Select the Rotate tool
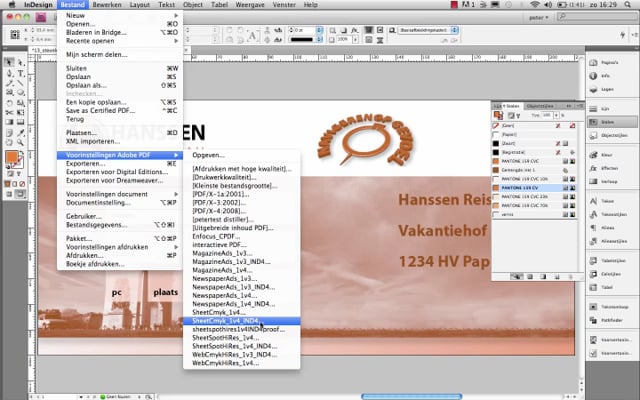The width and height of the screenshot is (640, 400). pyautogui.click(x=9, y=103)
